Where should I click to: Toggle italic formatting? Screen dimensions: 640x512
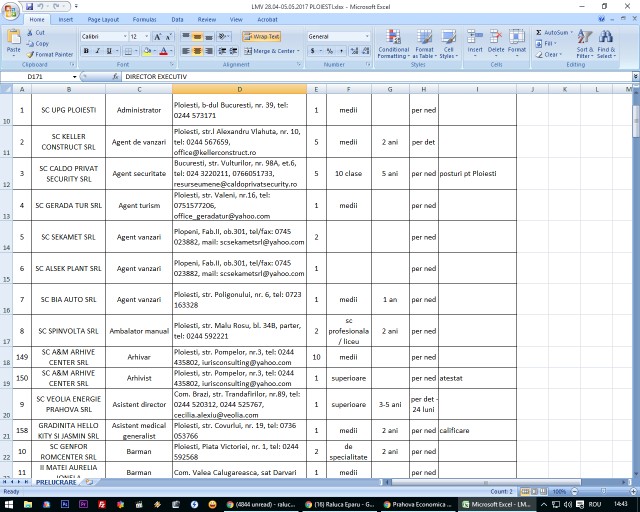[x=98, y=51]
